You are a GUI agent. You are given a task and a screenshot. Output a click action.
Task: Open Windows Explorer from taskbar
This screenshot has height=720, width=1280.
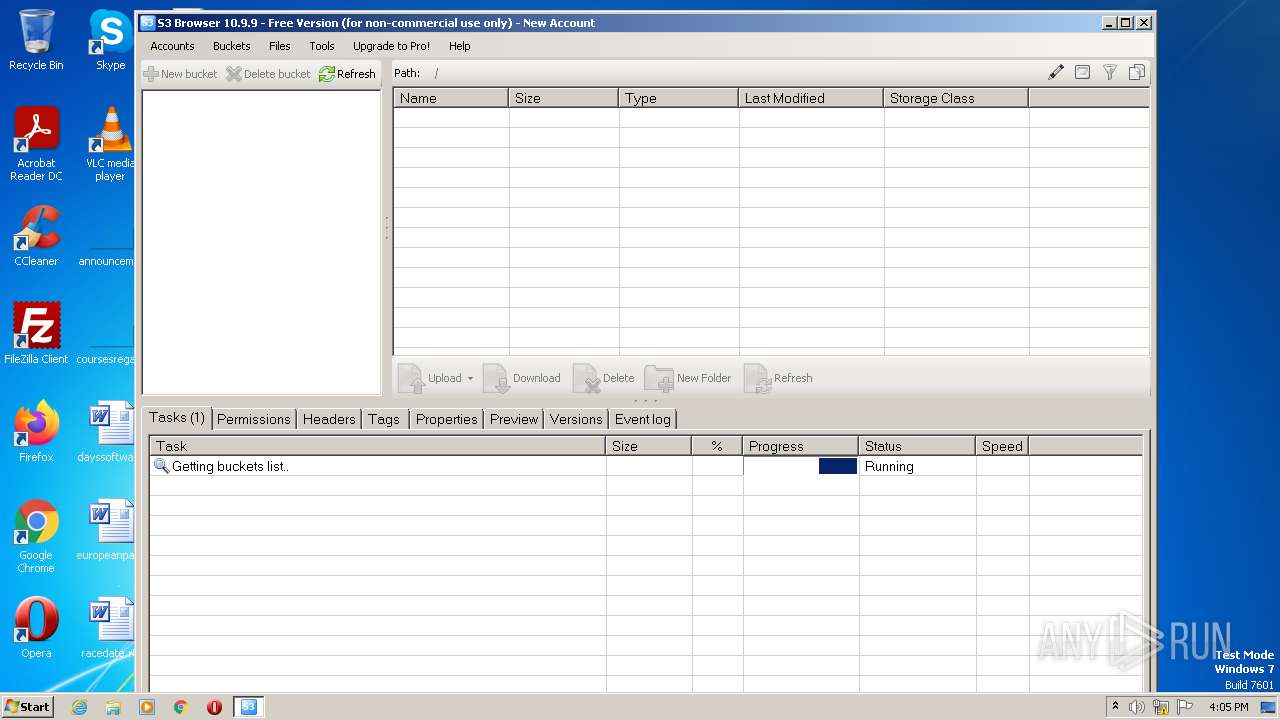click(x=113, y=707)
